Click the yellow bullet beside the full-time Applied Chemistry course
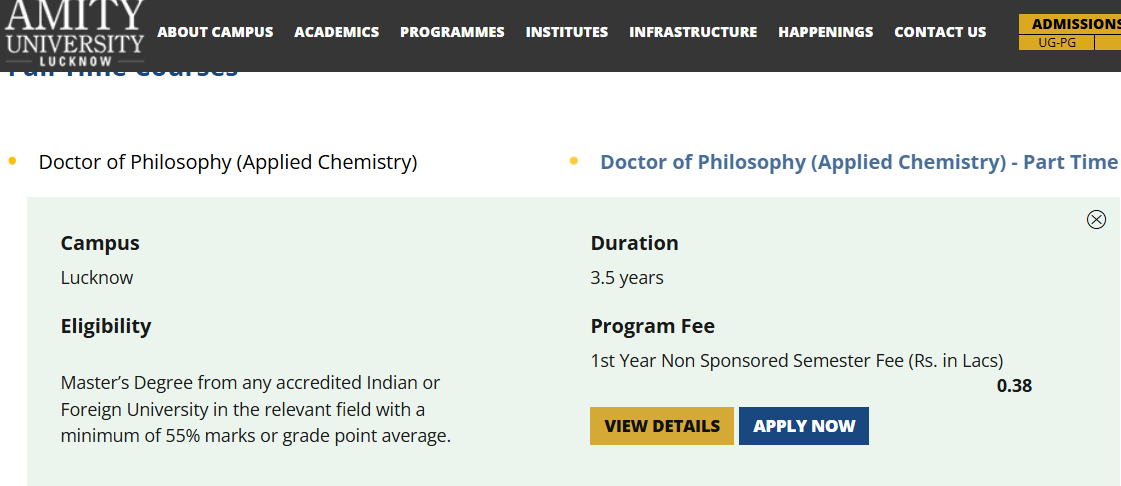The image size is (1121, 486). [12, 161]
